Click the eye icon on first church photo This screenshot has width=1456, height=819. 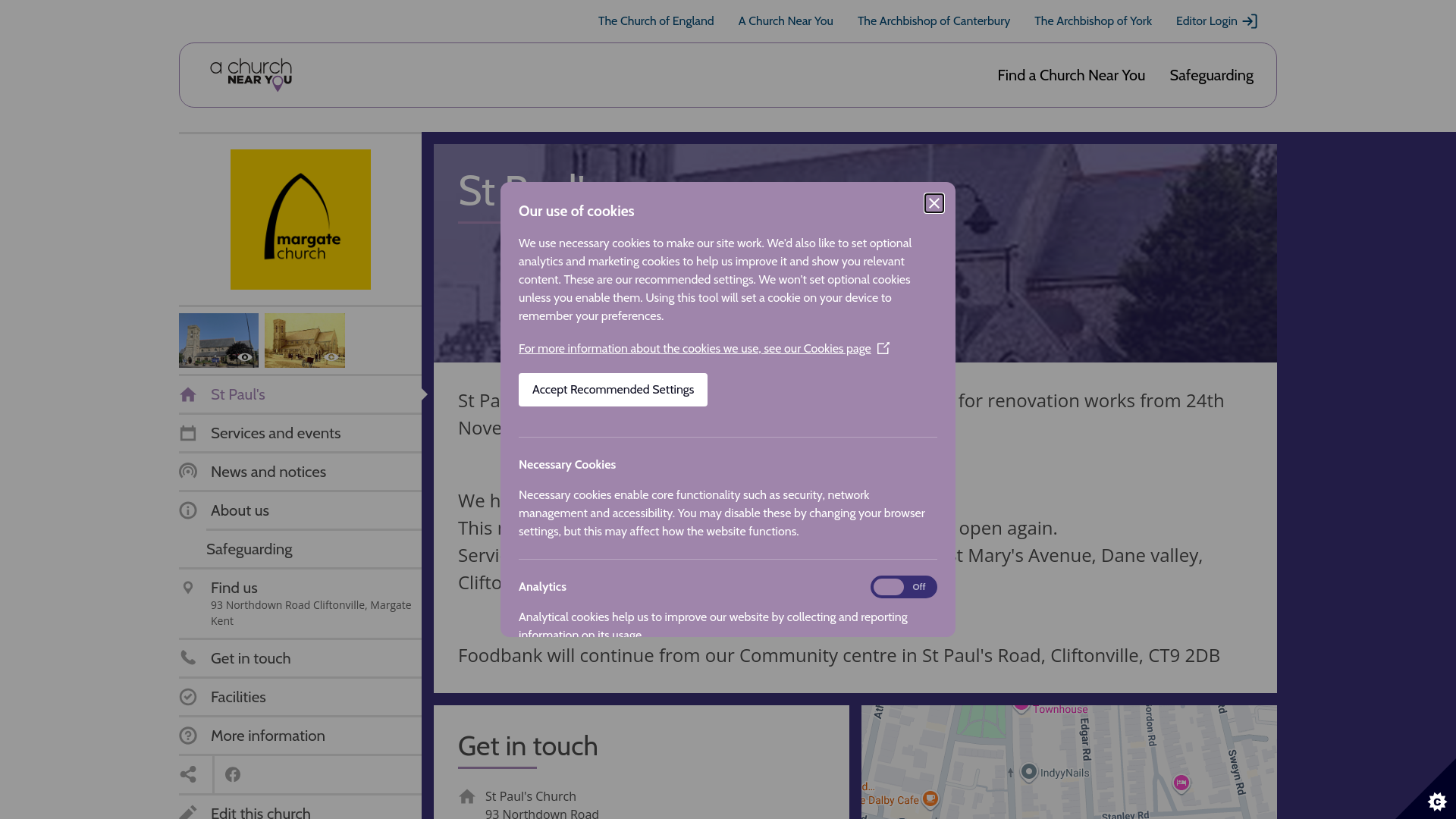coord(244,357)
